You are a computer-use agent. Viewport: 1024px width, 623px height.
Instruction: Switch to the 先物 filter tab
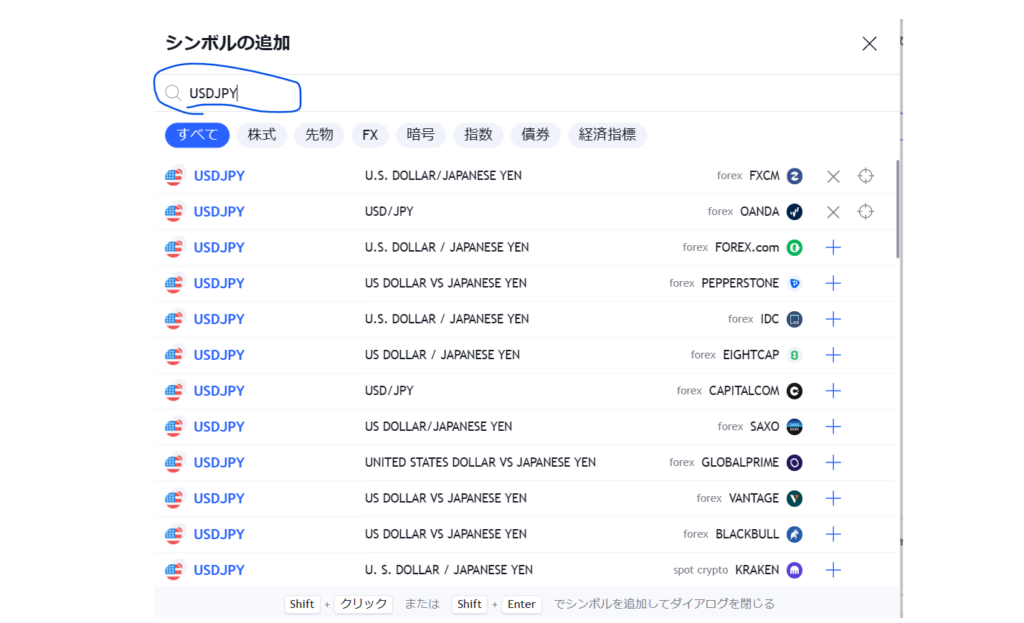(x=319, y=135)
